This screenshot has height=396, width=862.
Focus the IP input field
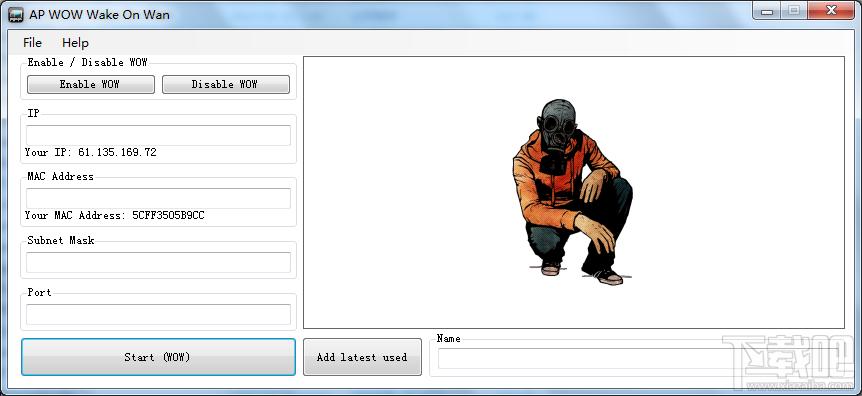pos(158,135)
